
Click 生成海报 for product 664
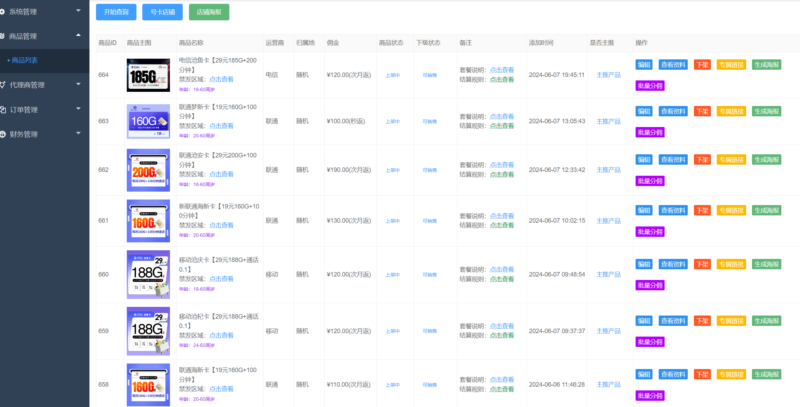[766, 65]
